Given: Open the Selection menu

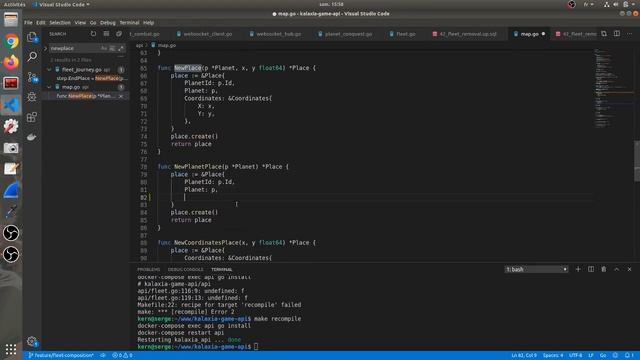Looking at the screenshot, I should point(60,23).
